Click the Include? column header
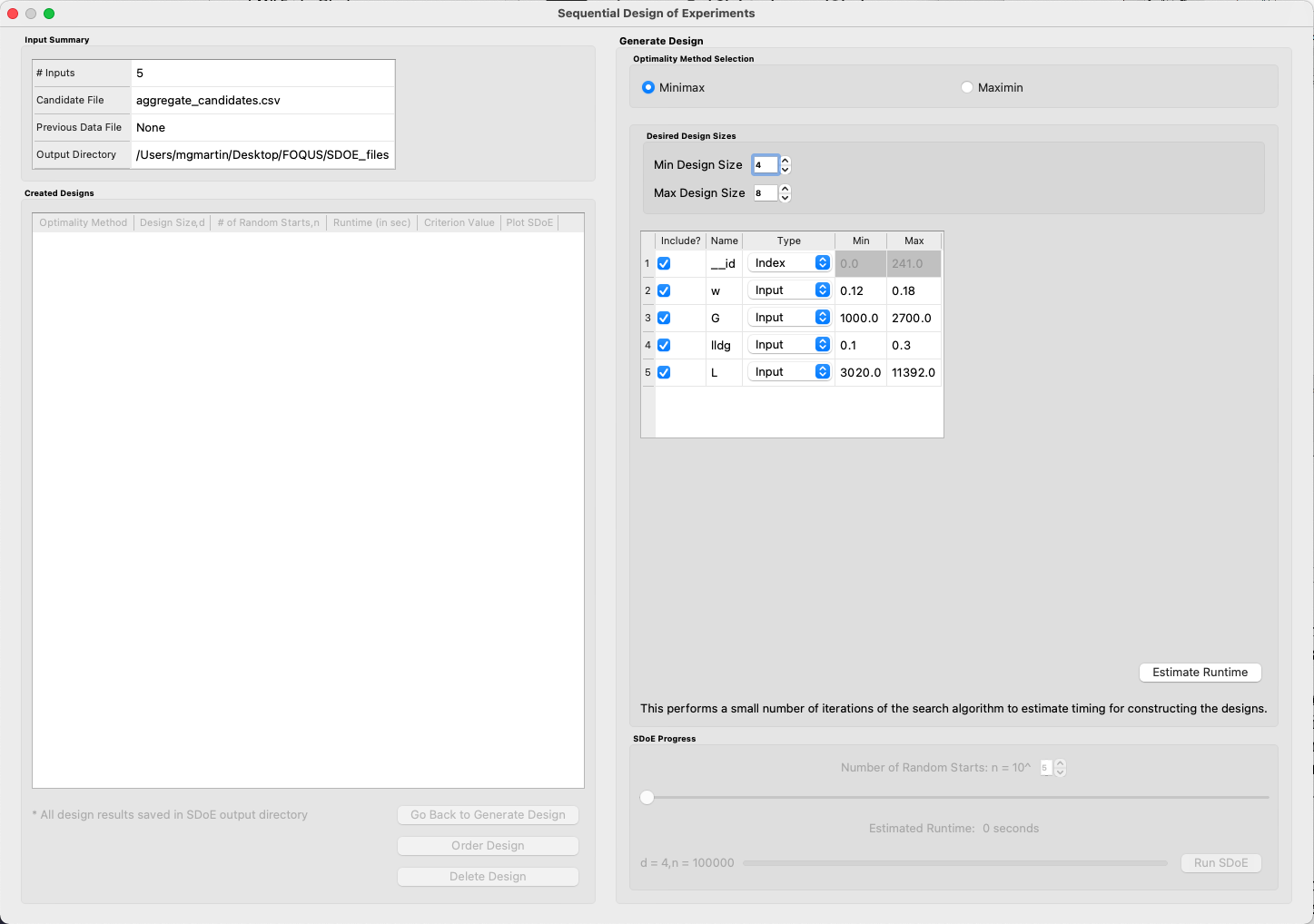 [680, 241]
